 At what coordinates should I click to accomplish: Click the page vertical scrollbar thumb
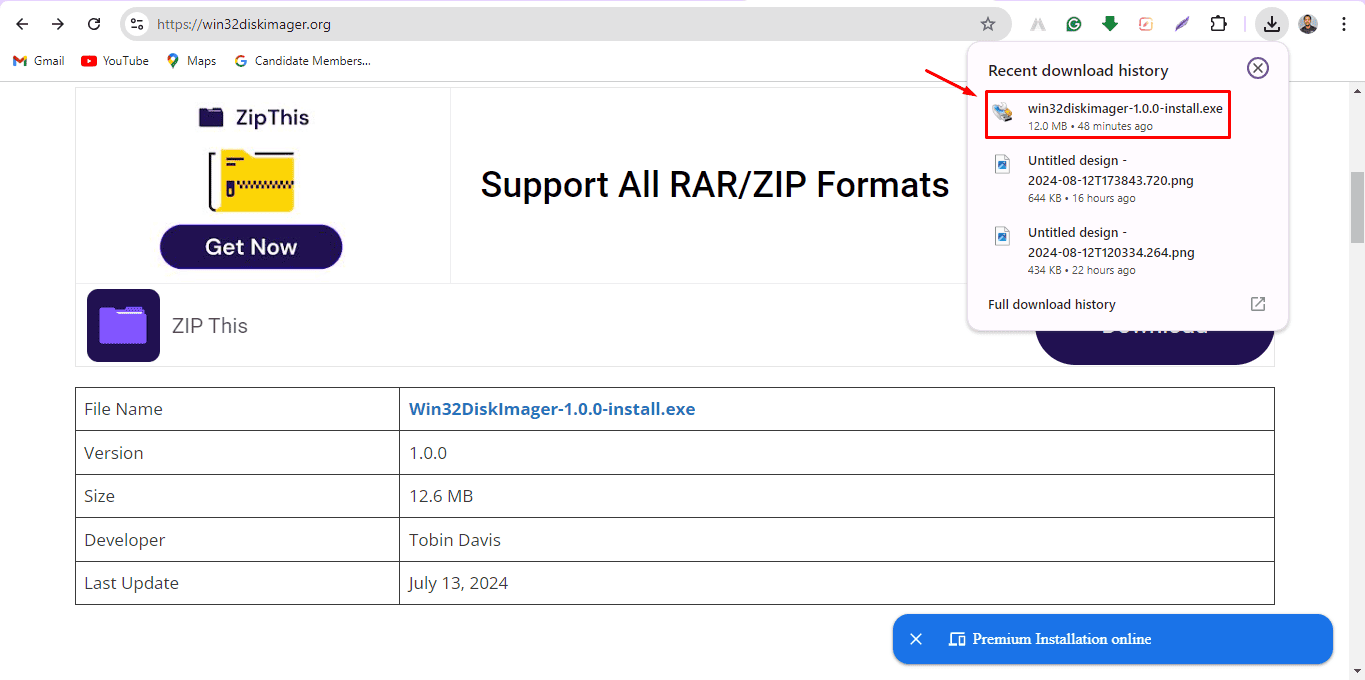pos(1357,207)
